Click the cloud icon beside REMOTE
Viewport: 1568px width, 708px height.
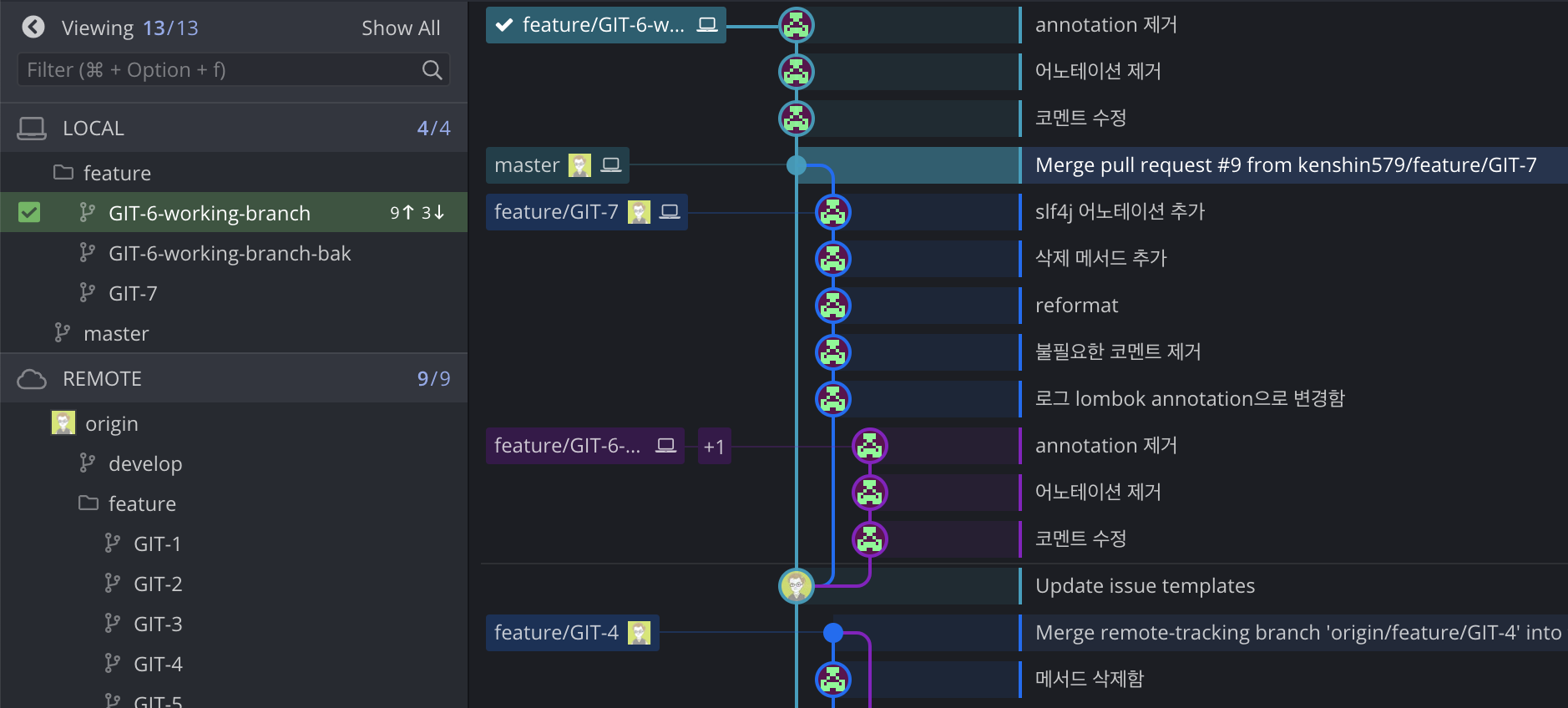32,379
